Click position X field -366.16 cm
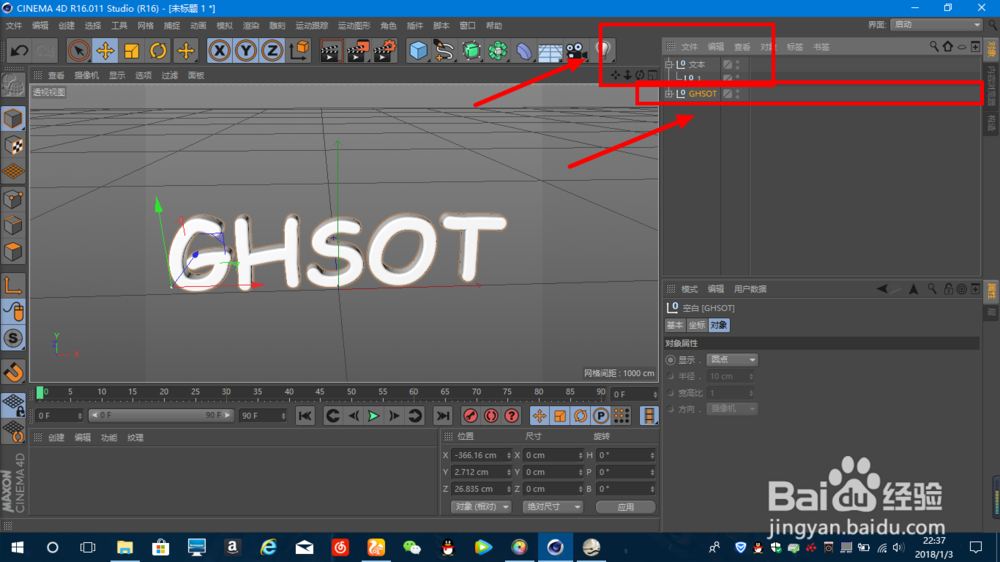This screenshot has height=562, width=1000. (482, 455)
